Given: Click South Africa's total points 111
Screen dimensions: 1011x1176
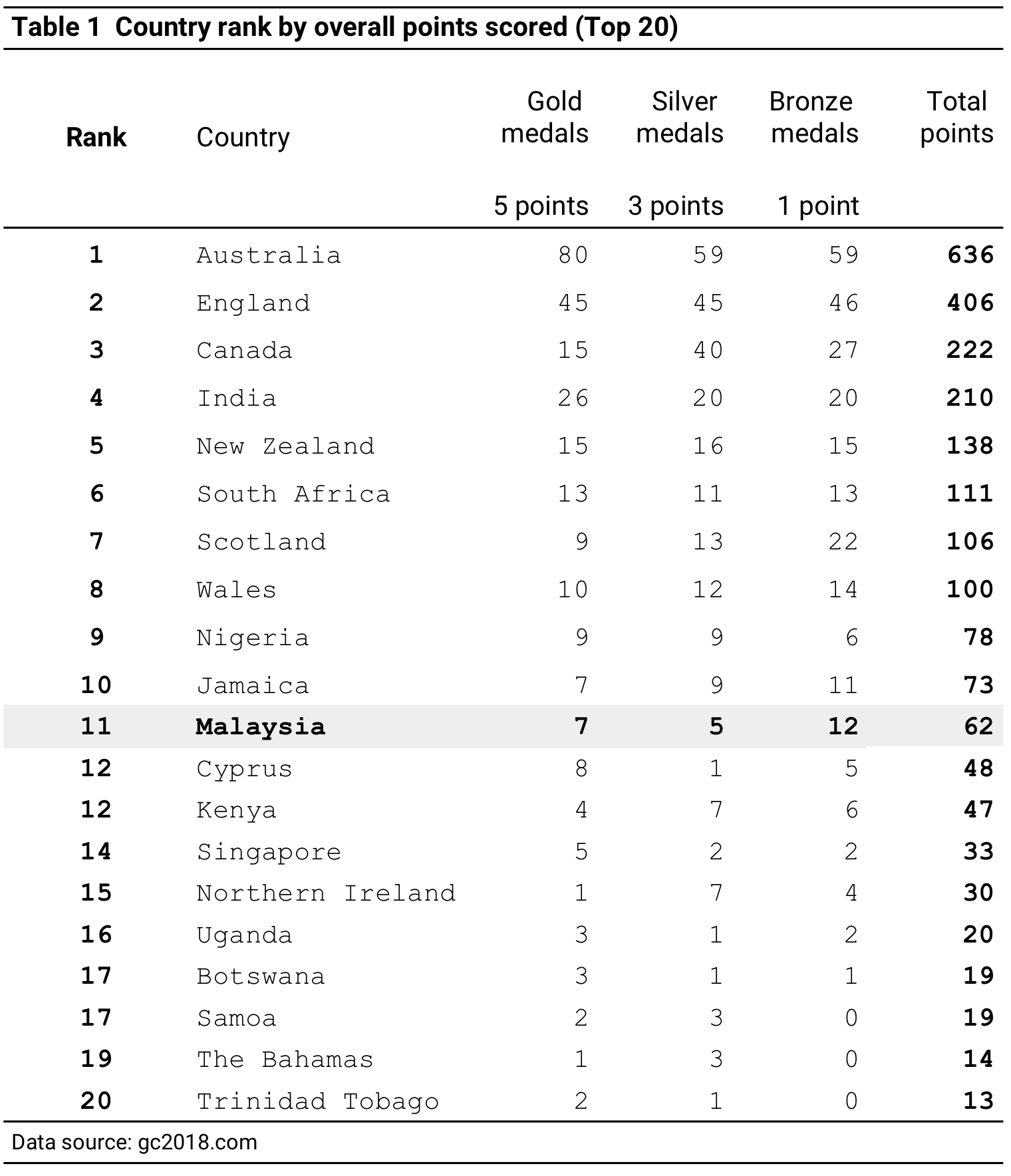Looking at the screenshot, I should pos(970,494).
